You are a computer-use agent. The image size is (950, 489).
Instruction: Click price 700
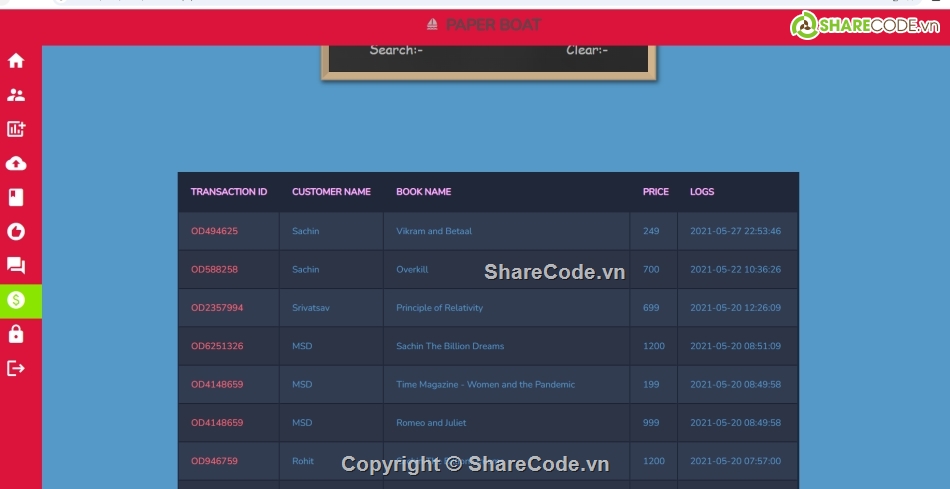point(651,269)
